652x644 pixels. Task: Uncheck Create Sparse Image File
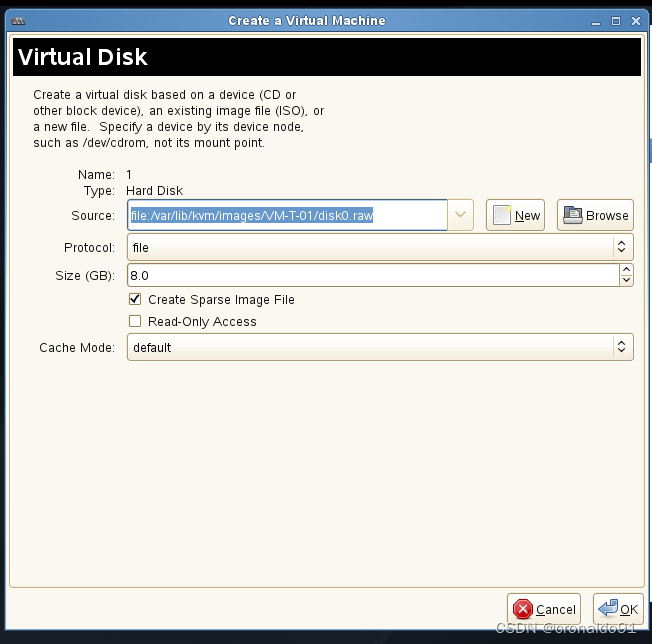135,299
